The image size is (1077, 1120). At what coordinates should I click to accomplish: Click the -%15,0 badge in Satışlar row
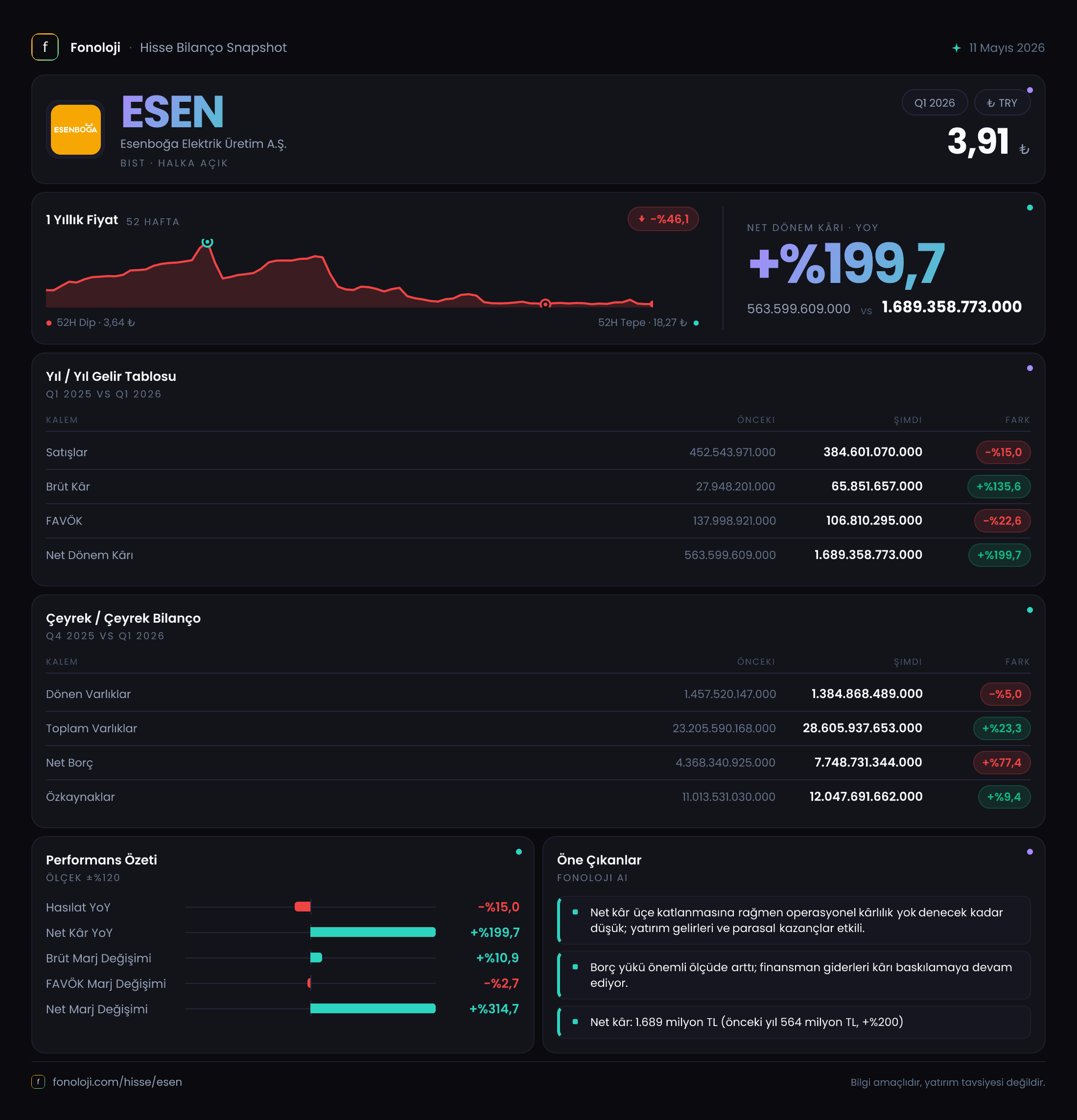click(1003, 452)
